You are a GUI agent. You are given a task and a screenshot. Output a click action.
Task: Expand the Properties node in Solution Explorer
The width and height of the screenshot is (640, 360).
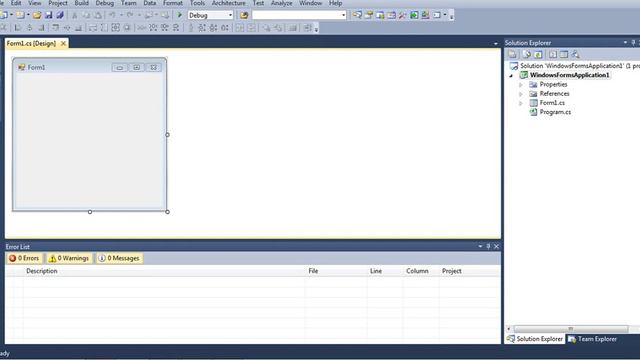[521, 85]
